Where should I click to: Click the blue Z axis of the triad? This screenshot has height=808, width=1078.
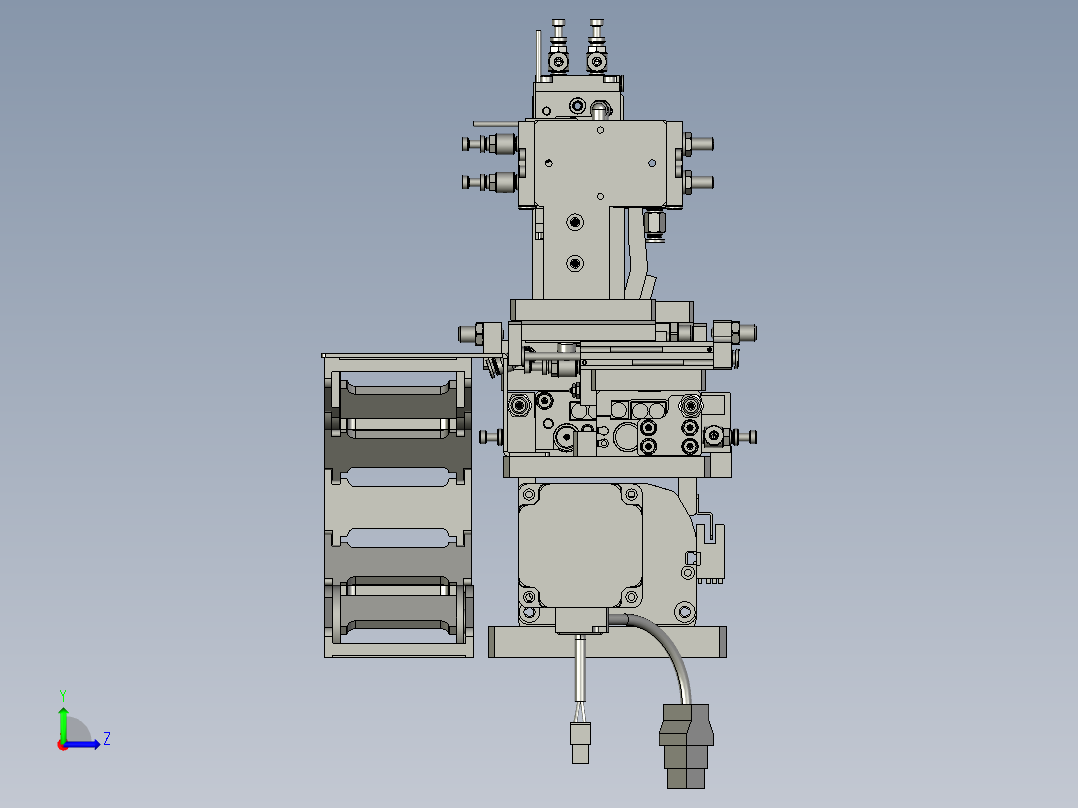pos(84,744)
